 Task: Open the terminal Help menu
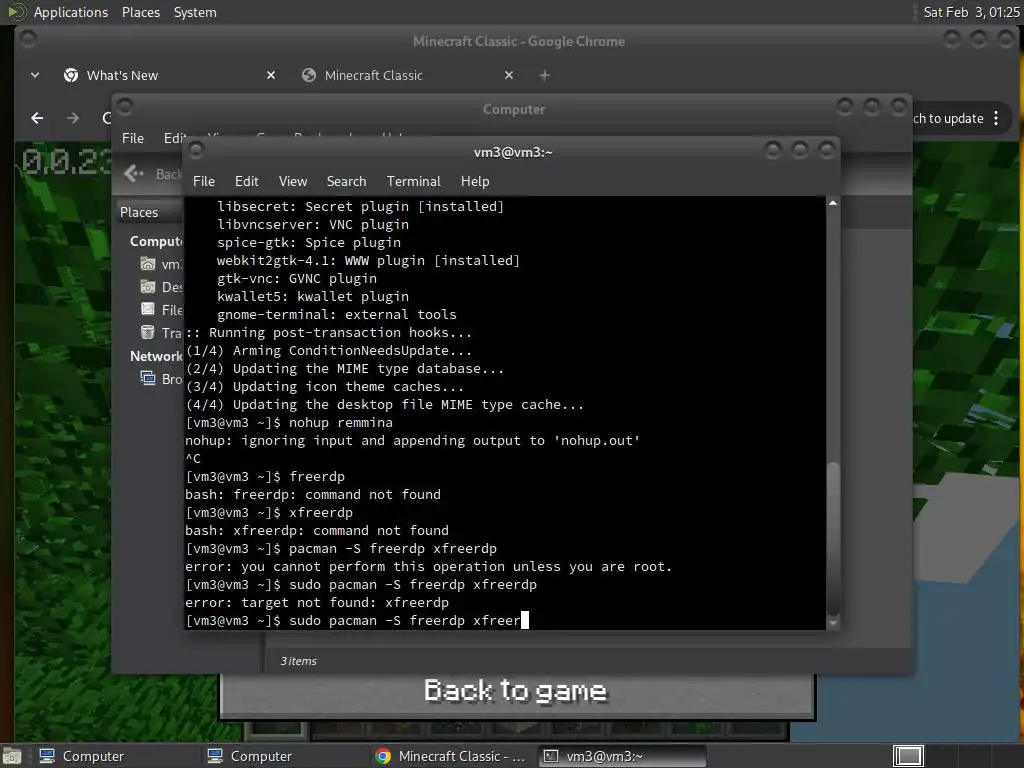(x=475, y=182)
